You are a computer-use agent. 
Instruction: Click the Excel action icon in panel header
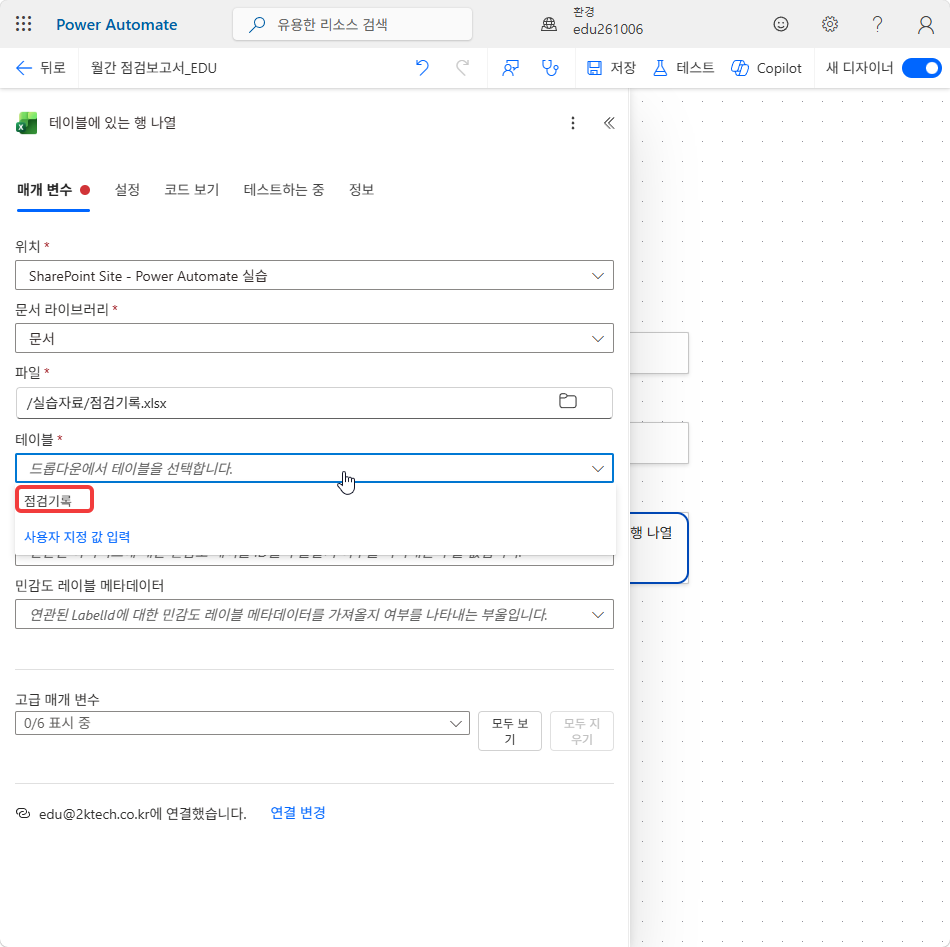(x=26, y=123)
